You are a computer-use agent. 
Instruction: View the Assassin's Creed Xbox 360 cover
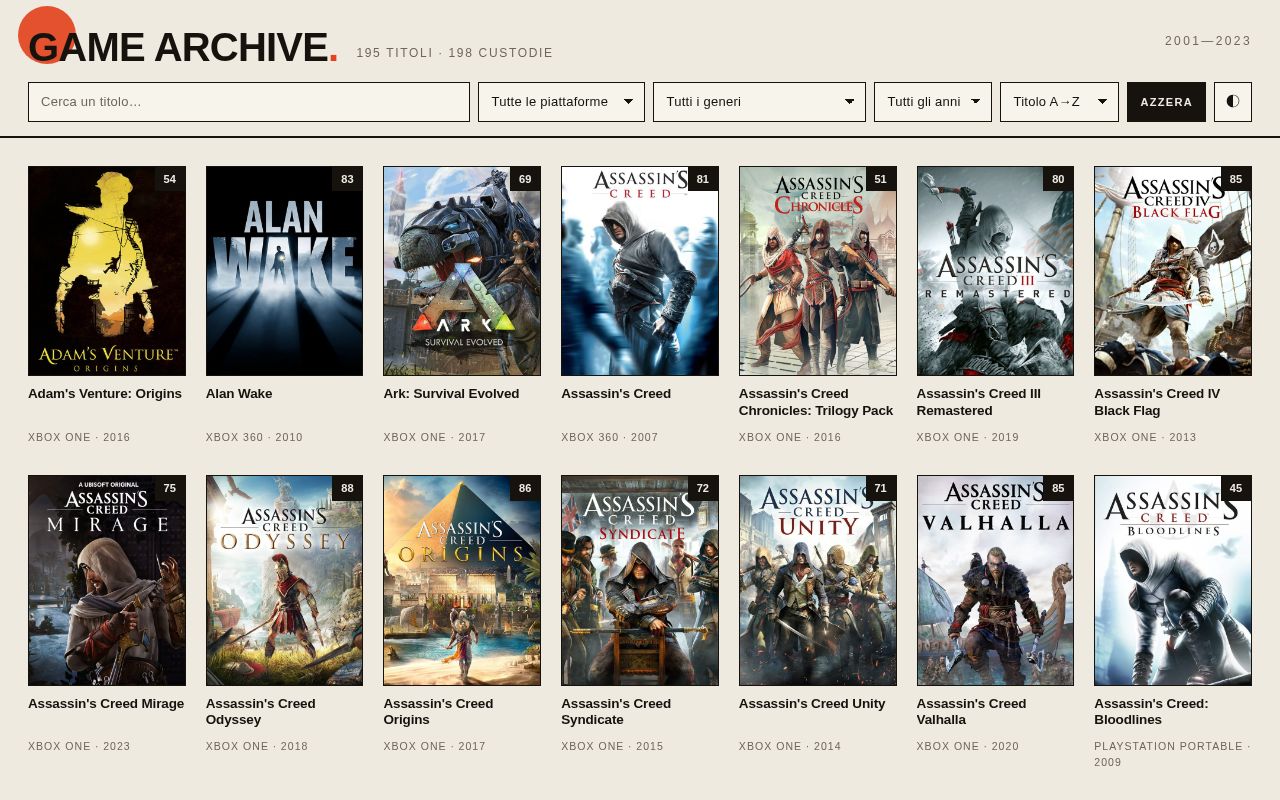click(x=640, y=271)
